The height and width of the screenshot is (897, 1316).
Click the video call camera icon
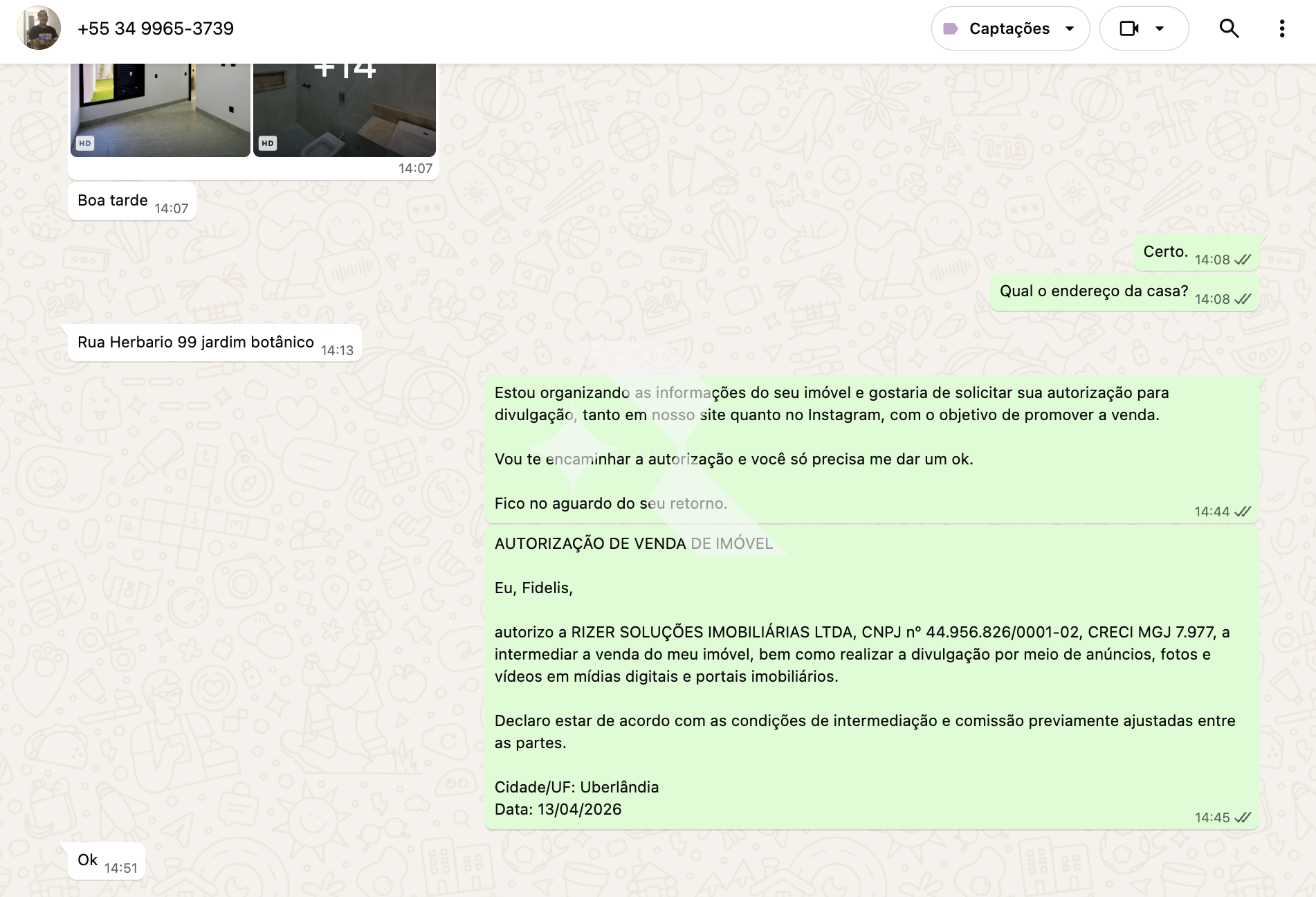point(1129,28)
